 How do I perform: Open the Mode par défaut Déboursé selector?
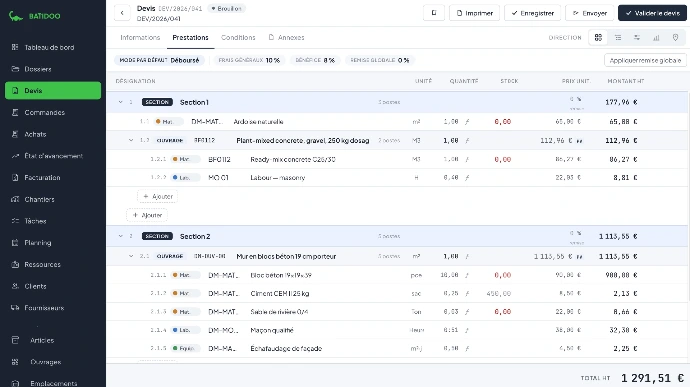tap(159, 60)
